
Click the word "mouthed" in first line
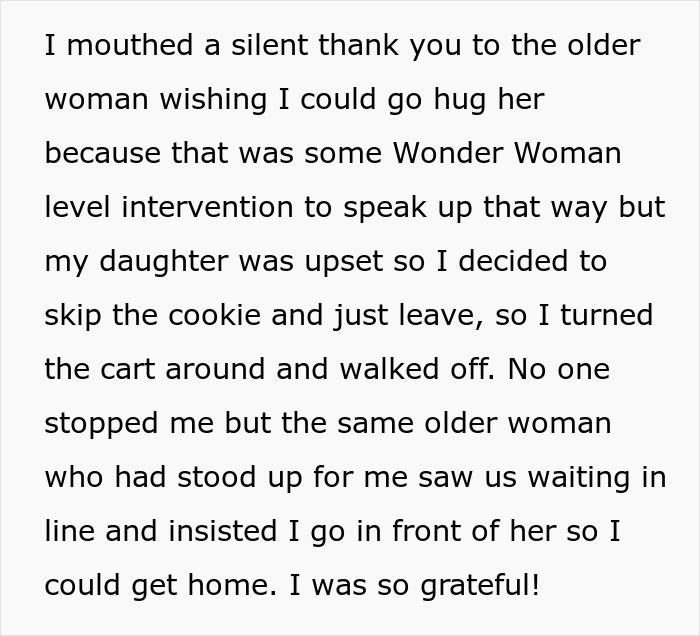coord(130,45)
